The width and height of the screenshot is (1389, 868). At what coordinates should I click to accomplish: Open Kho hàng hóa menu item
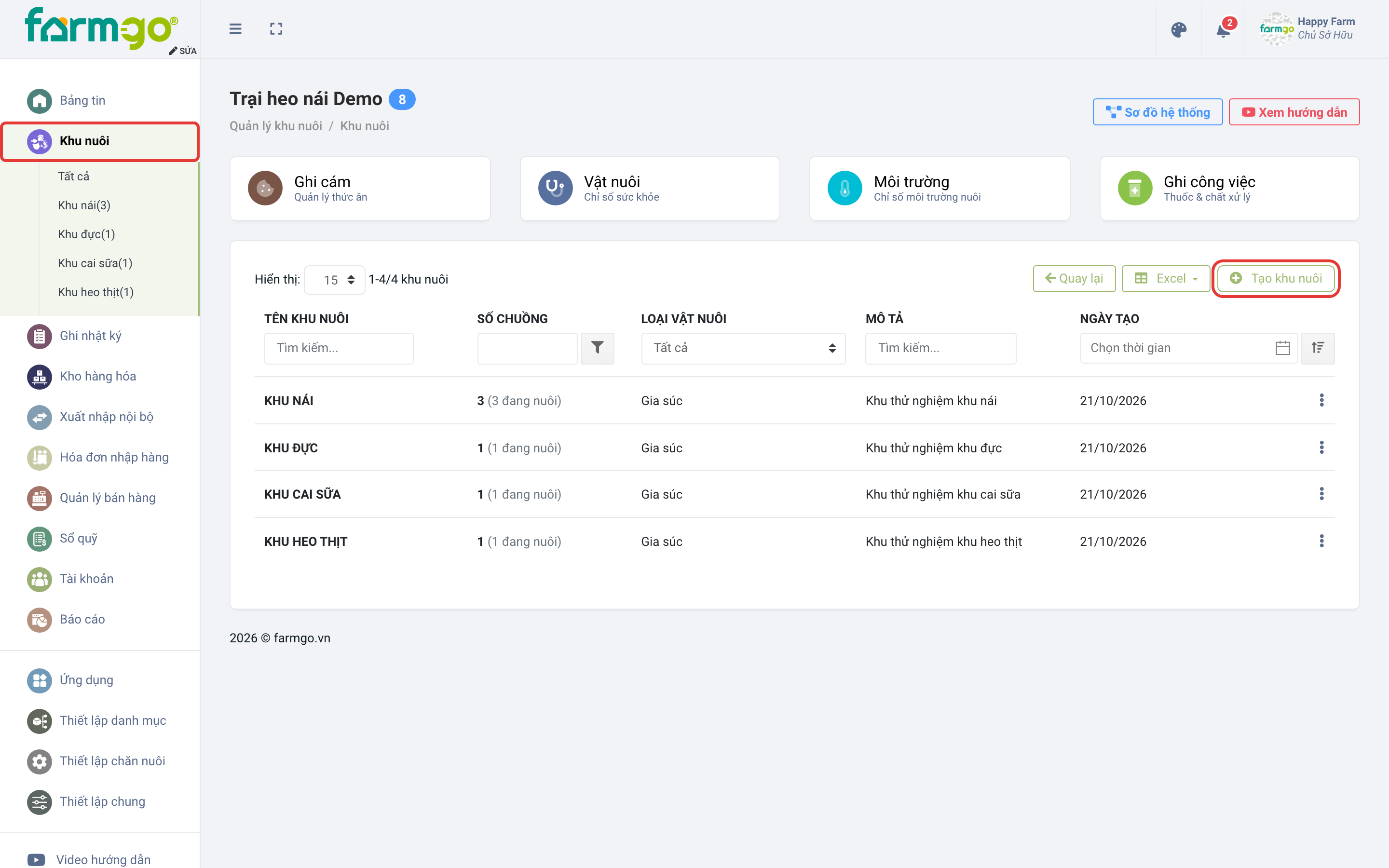pyautogui.click(x=100, y=377)
